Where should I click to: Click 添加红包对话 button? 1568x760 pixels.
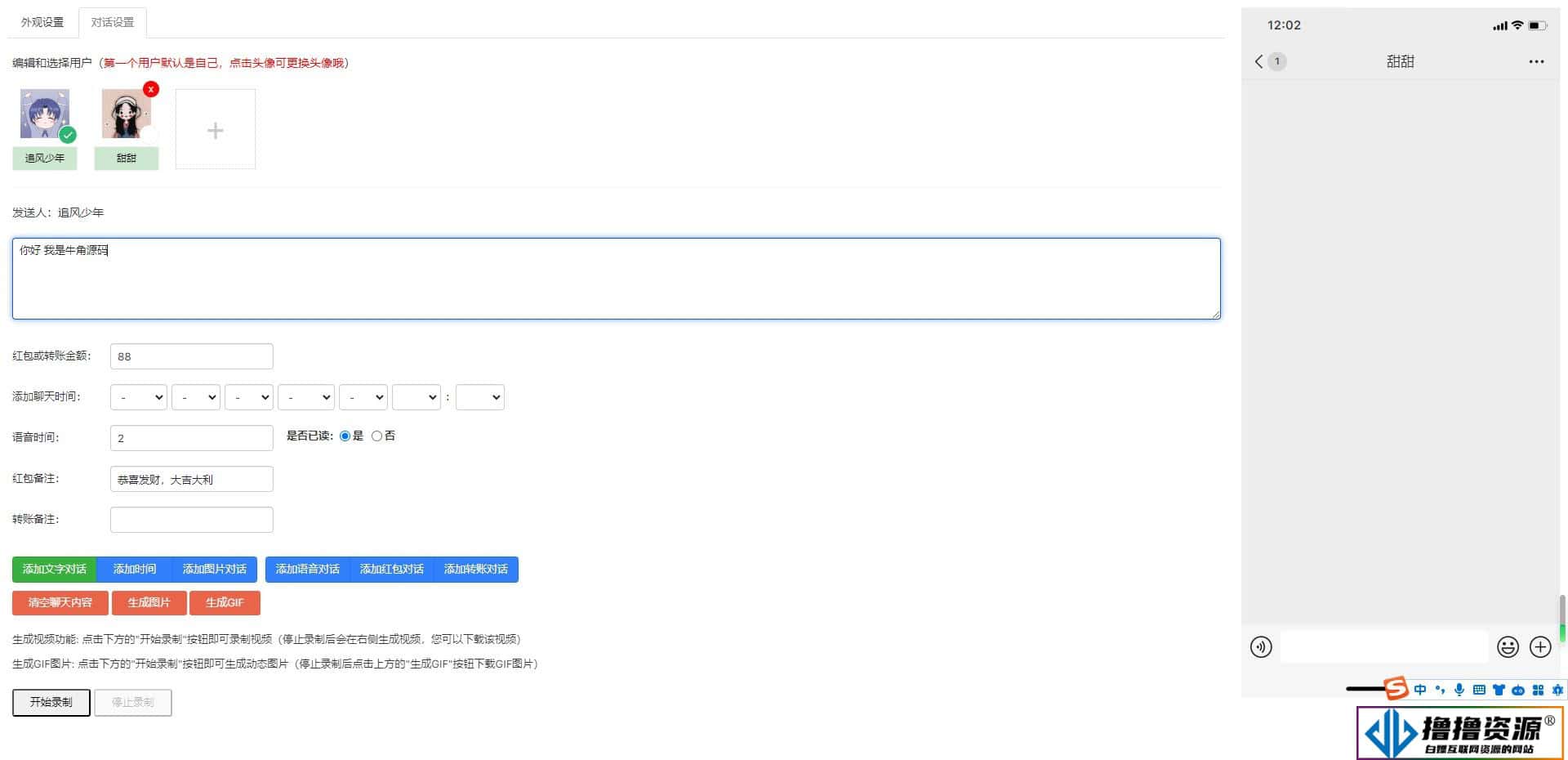(392, 570)
